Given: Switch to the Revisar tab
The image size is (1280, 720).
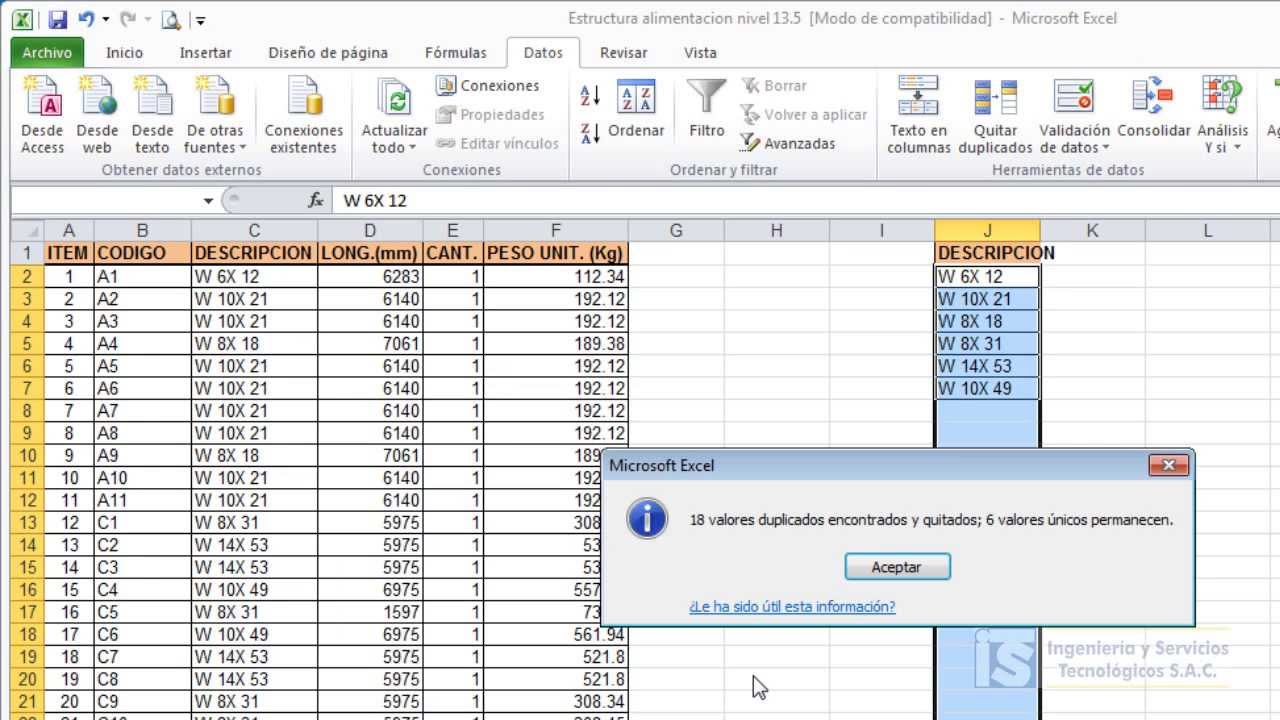Looking at the screenshot, I should [623, 53].
